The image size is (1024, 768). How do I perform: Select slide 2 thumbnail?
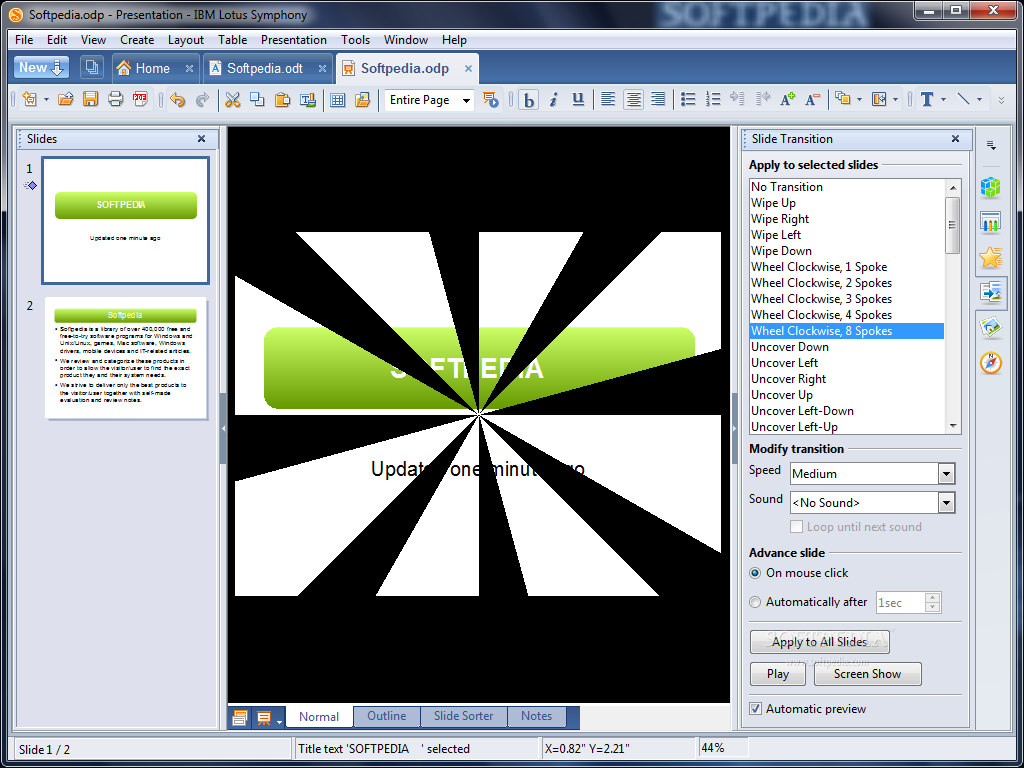click(125, 358)
